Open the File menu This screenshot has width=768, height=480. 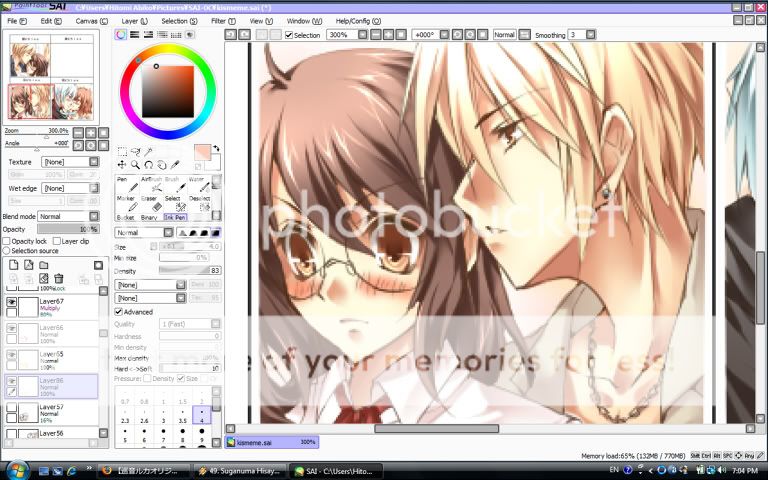(17, 21)
